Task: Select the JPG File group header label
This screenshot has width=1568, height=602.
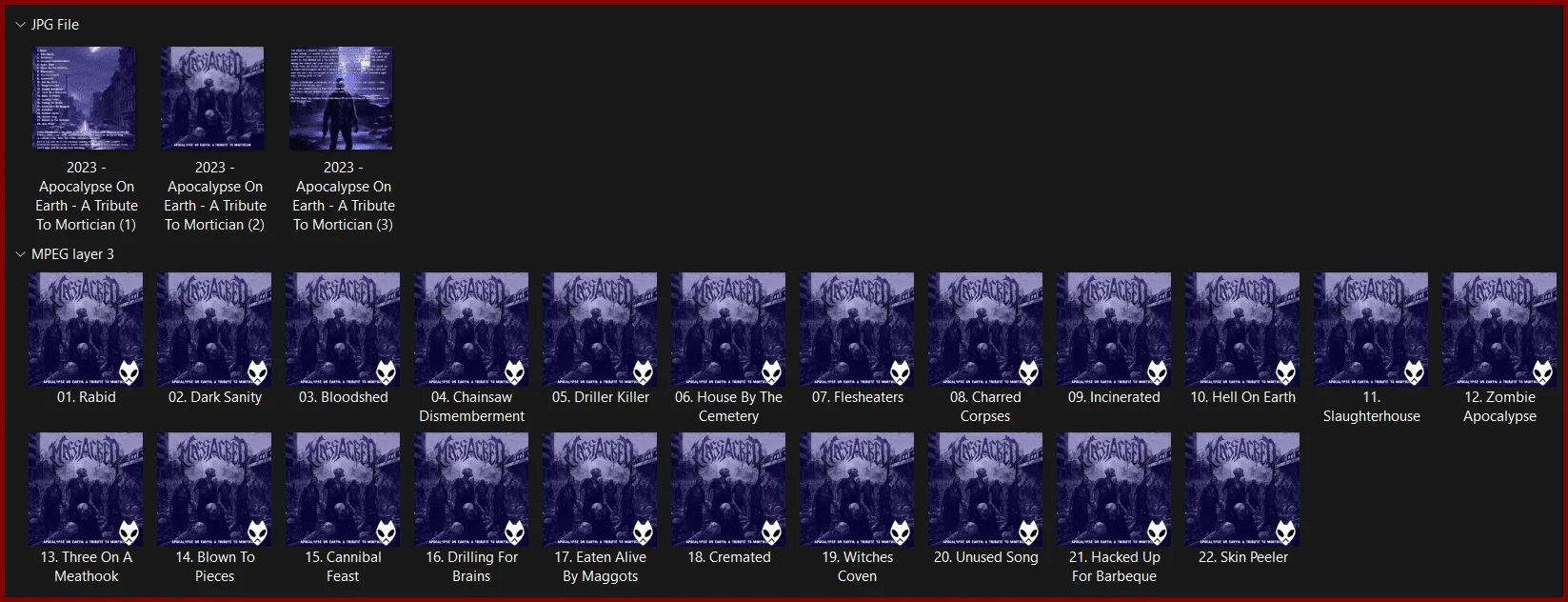Action: tap(55, 25)
